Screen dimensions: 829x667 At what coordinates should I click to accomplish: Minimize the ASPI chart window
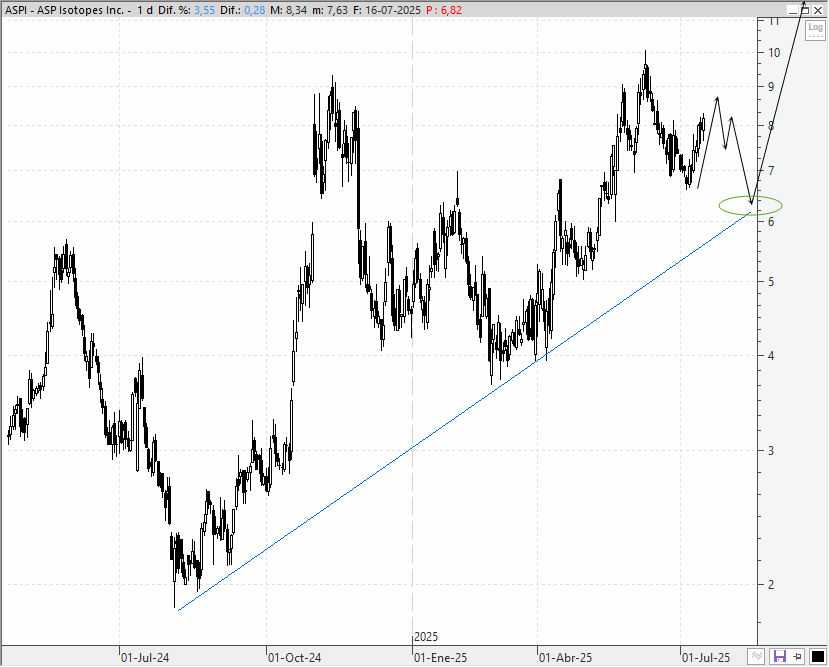(x=792, y=10)
